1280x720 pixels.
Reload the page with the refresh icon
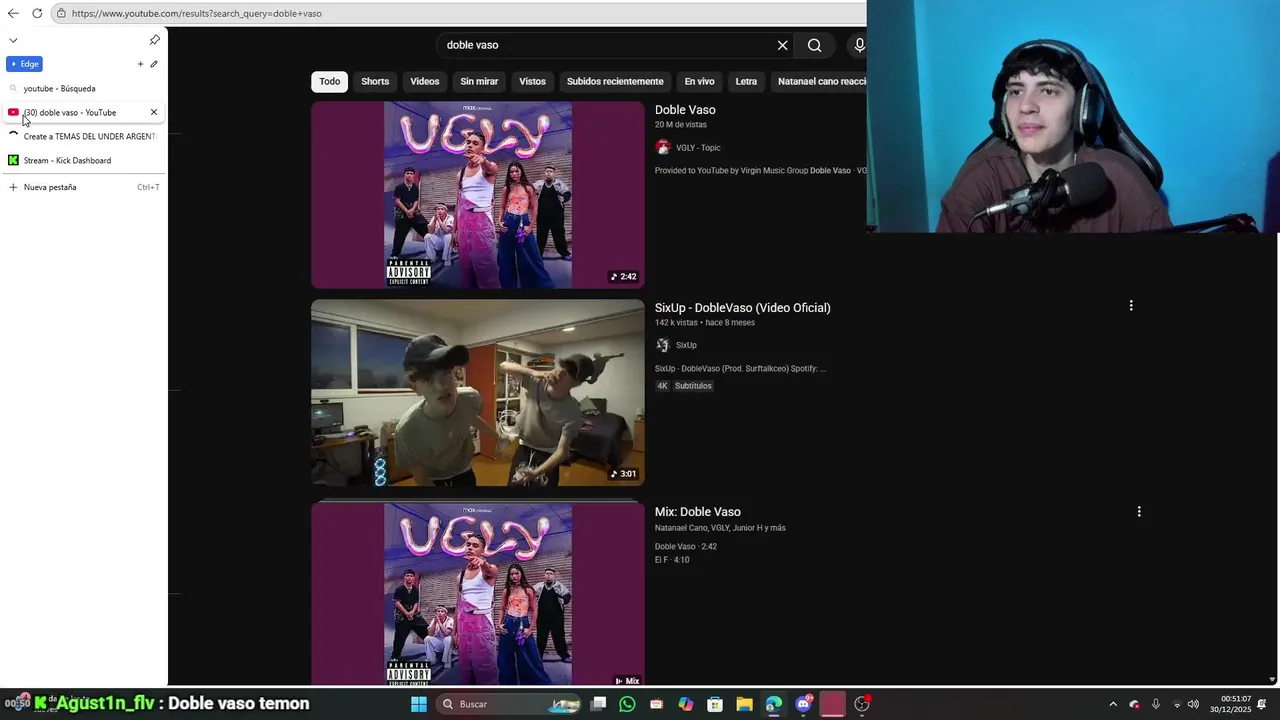coord(37,13)
